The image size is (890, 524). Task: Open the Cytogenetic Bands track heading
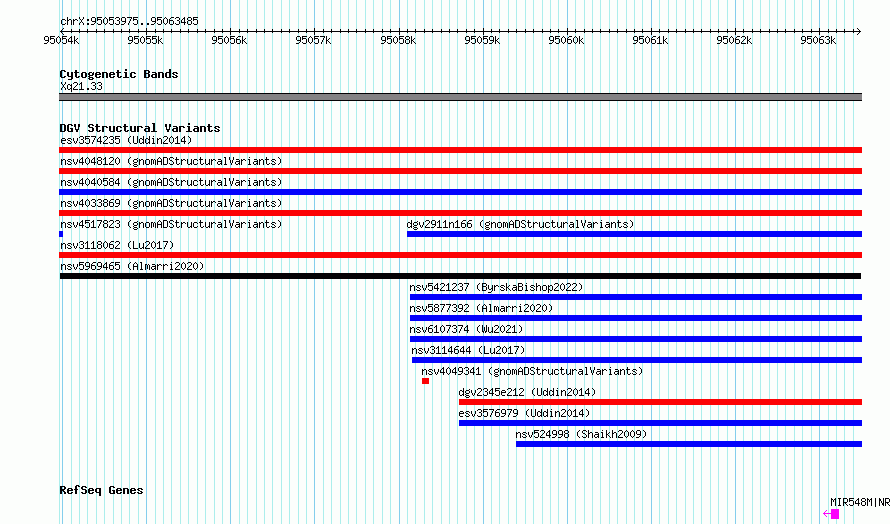tap(119, 74)
